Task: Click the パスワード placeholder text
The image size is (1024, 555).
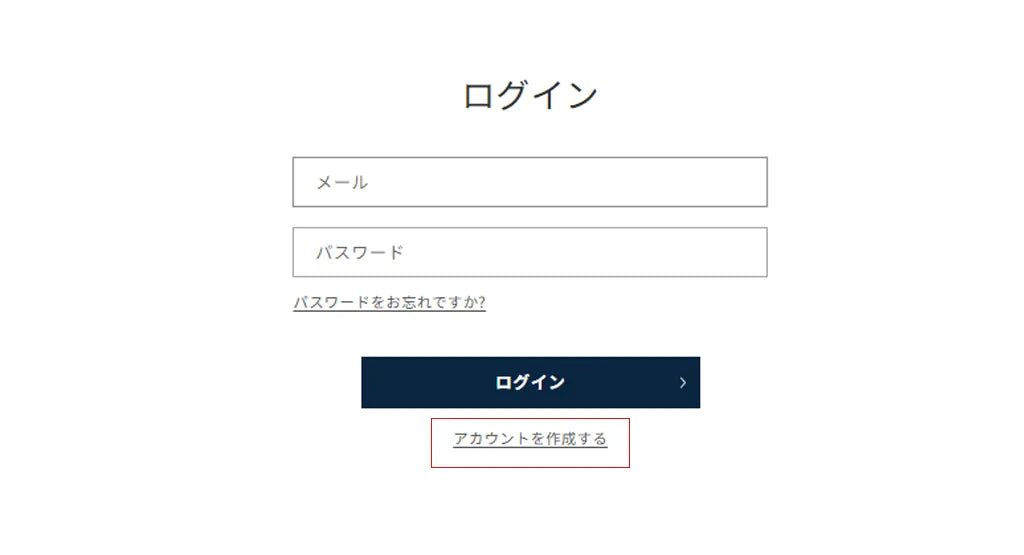Action: pyautogui.click(x=360, y=252)
